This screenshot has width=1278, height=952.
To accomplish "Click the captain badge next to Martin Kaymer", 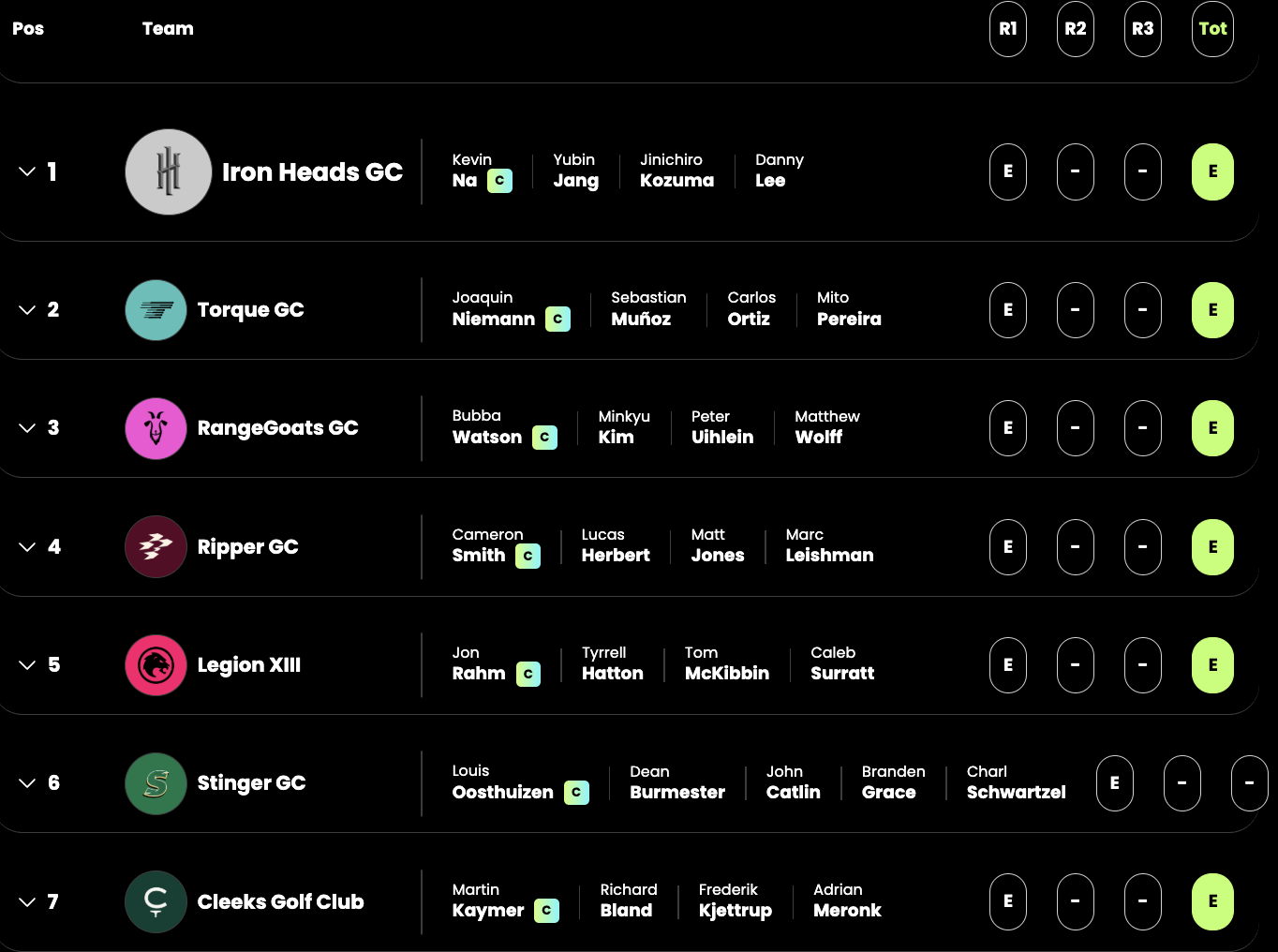I will click(546, 910).
